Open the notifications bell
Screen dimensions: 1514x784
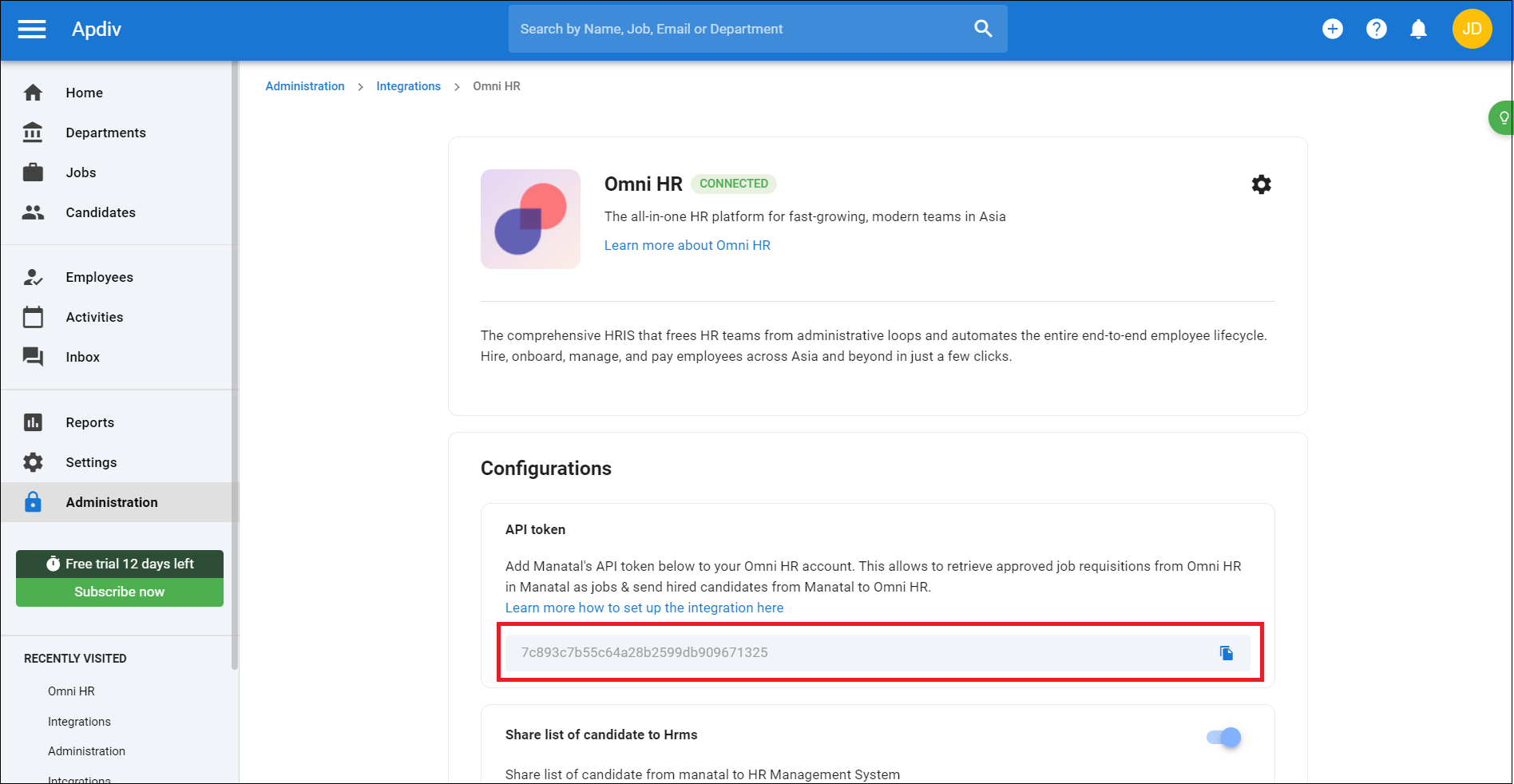[1419, 29]
